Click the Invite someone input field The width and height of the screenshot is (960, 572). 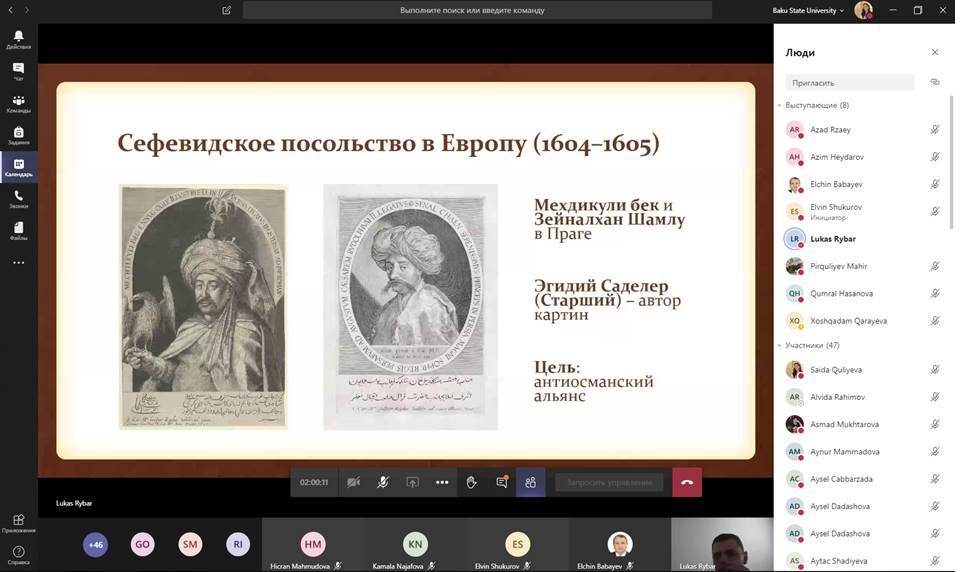tap(850, 83)
